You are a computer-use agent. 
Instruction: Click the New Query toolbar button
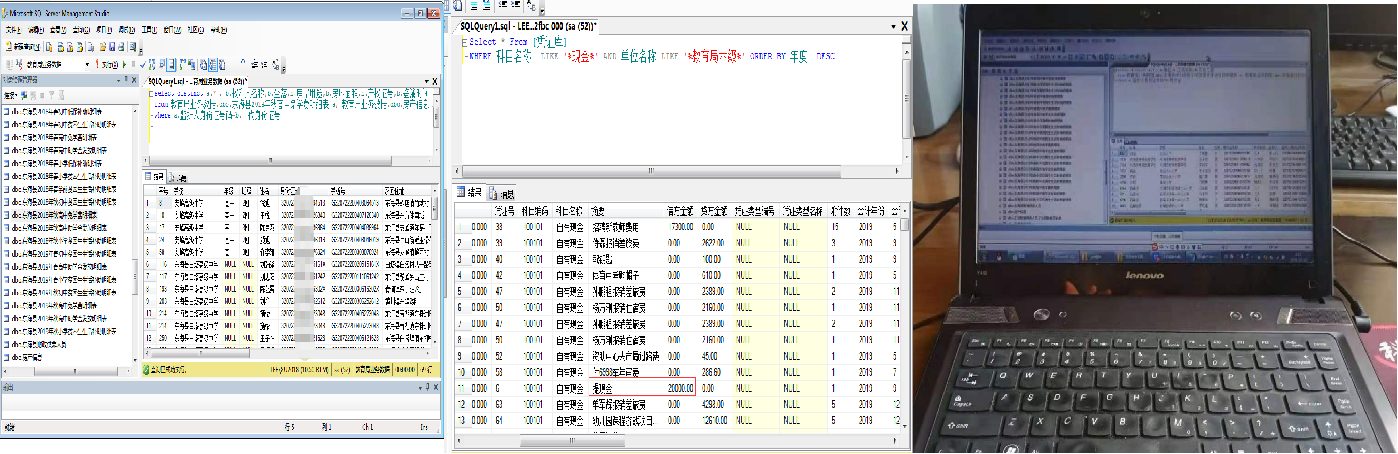(x=22, y=47)
